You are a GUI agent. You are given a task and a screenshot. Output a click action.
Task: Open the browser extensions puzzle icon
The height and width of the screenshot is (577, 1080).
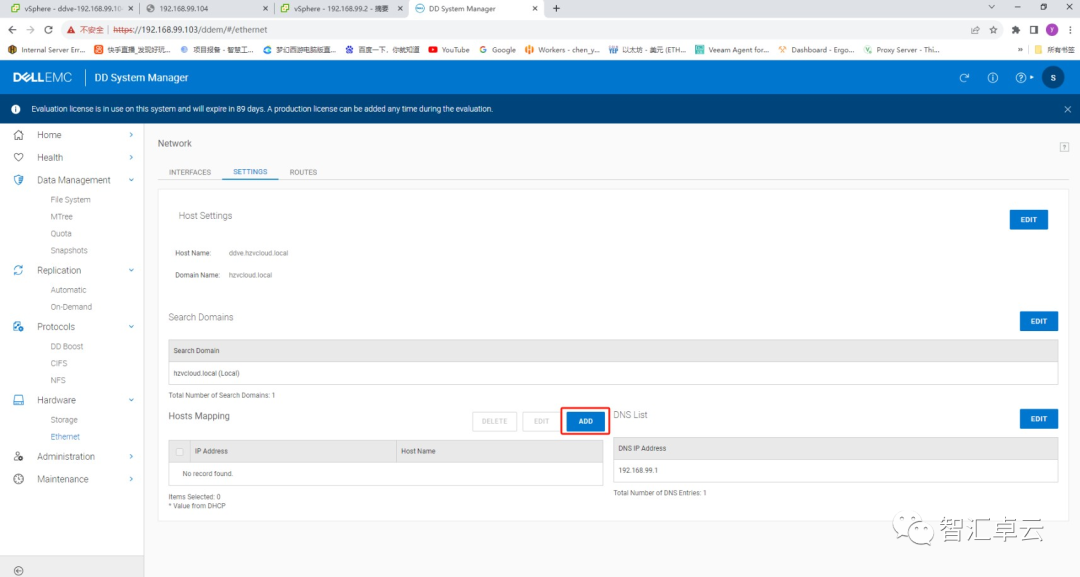point(1015,30)
